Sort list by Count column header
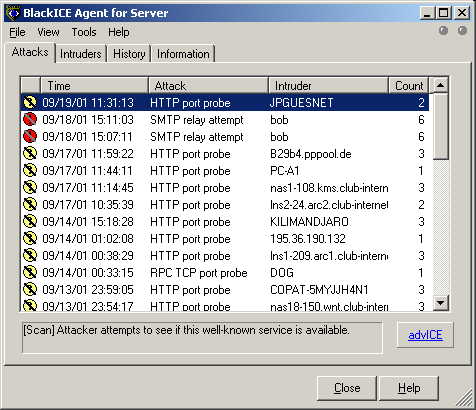Viewport: 476px width, 410px height. point(409,86)
